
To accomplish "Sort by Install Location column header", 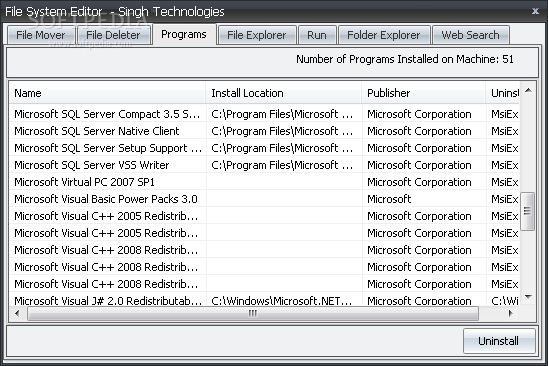I will point(284,93).
